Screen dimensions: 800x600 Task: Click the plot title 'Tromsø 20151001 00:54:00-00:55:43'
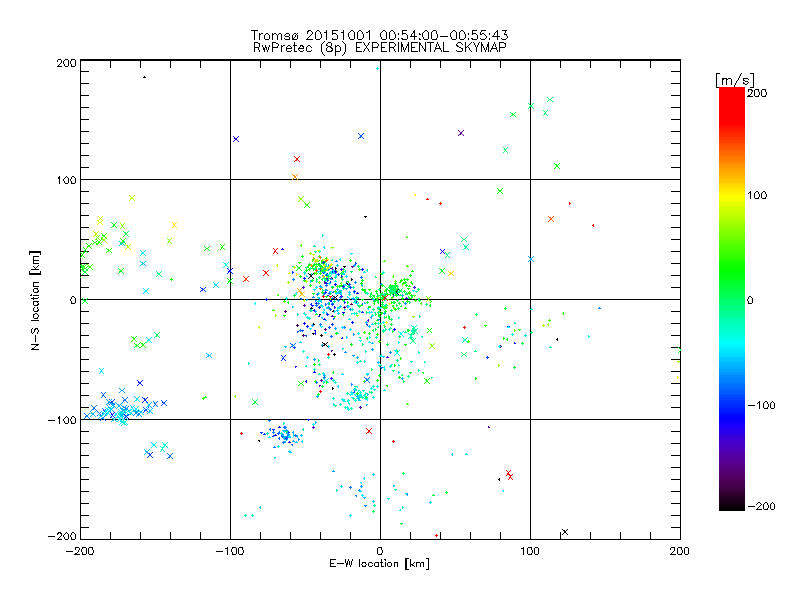[380, 35]
